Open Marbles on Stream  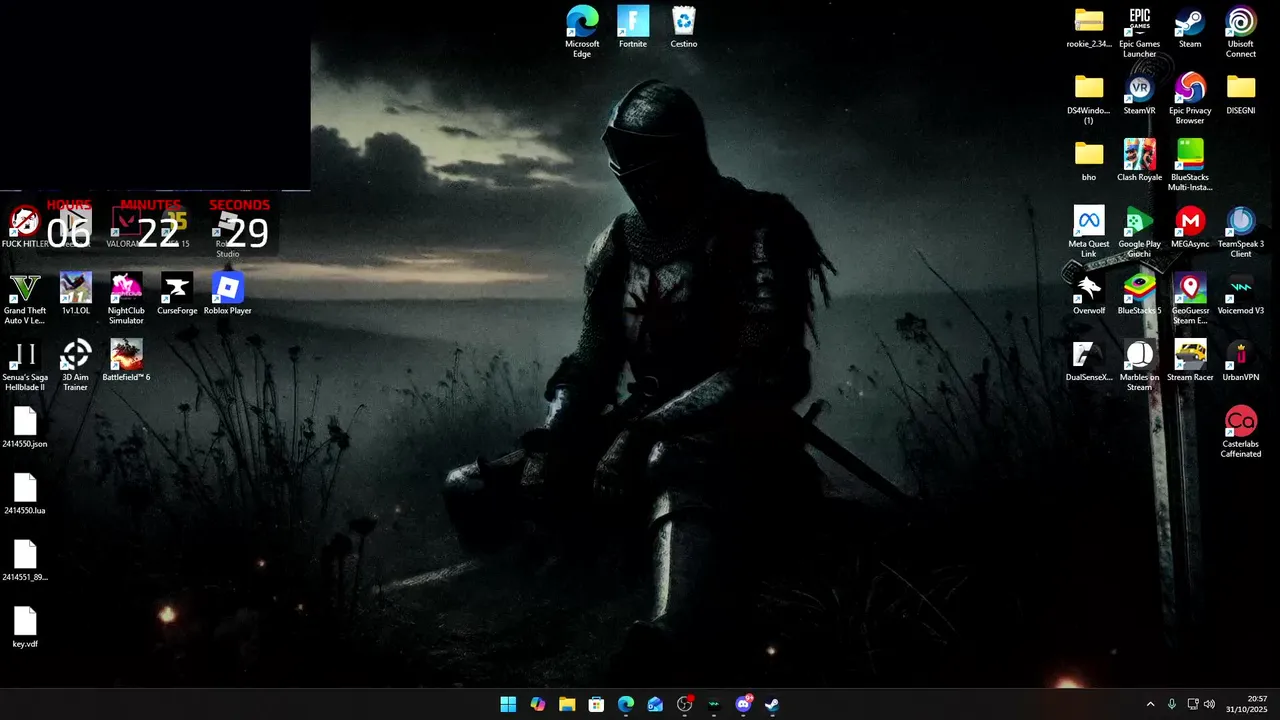1139,366
